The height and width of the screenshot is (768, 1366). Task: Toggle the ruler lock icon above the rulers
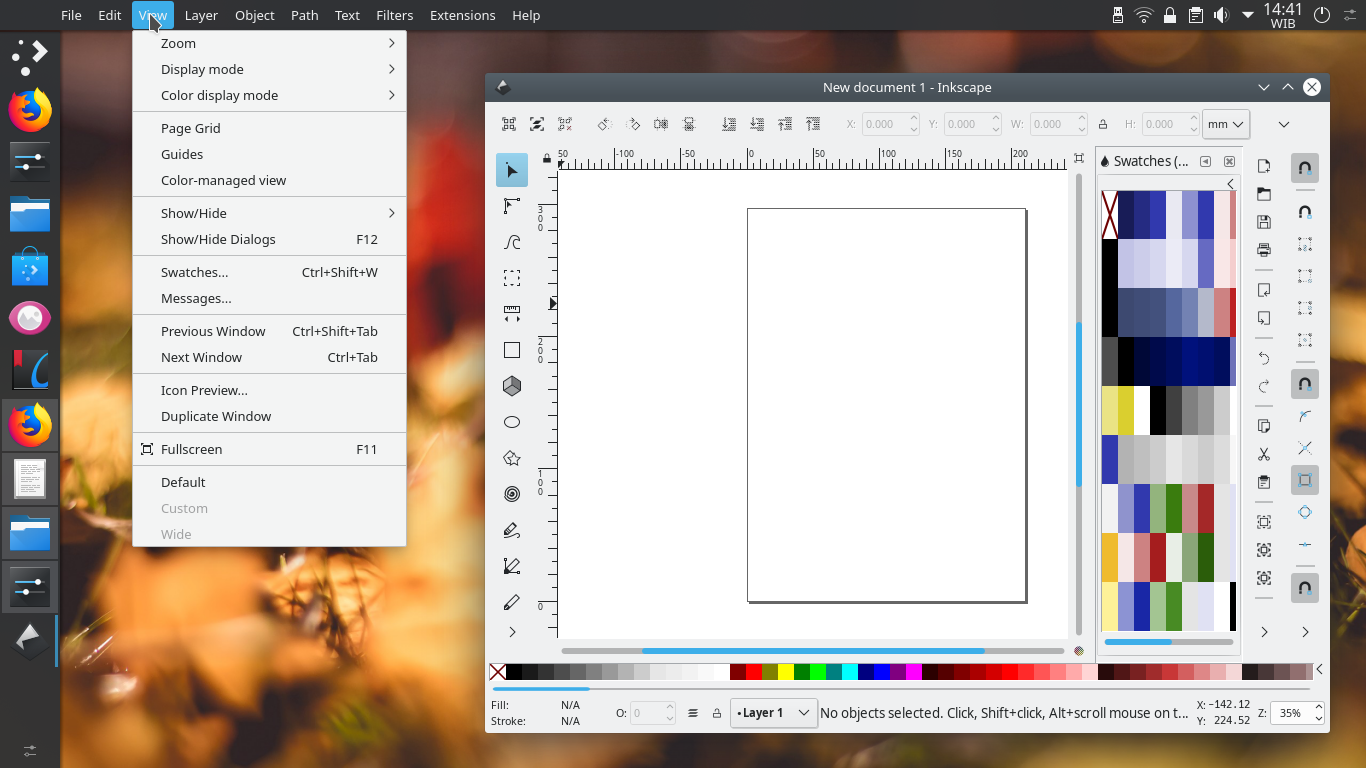tap(546, 158)
